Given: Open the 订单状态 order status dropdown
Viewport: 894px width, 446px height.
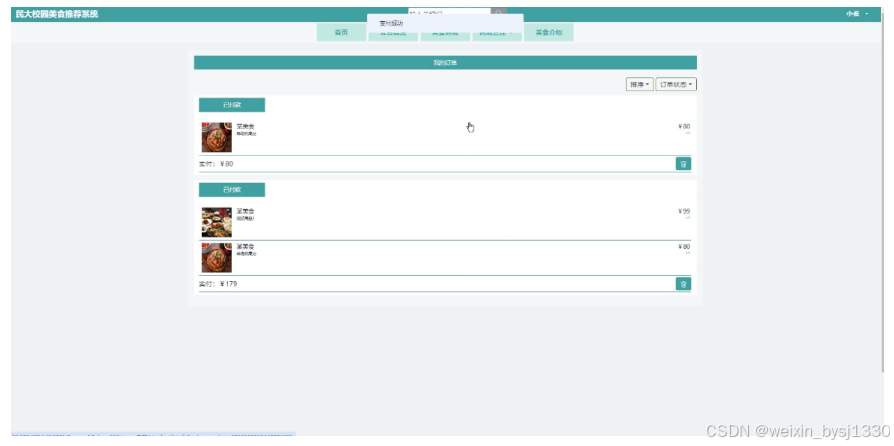Looking at the screenshot, I should click(676, 84).
